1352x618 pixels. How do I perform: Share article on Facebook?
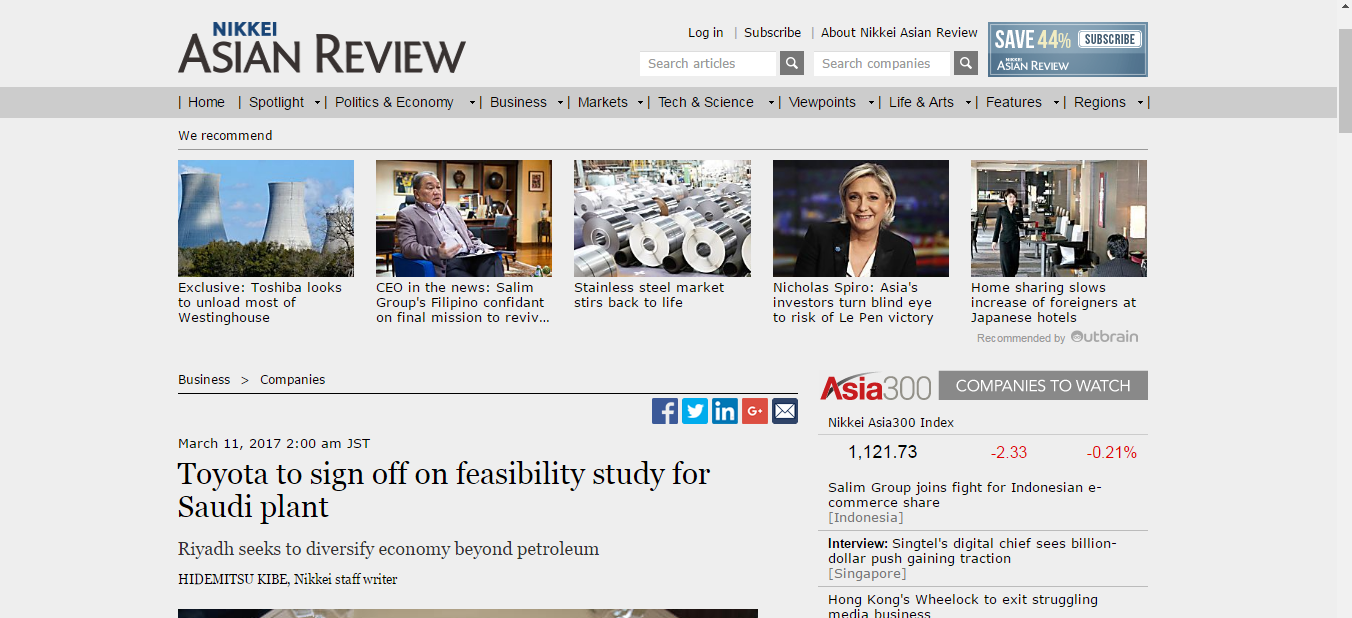(x=665, y=411)
